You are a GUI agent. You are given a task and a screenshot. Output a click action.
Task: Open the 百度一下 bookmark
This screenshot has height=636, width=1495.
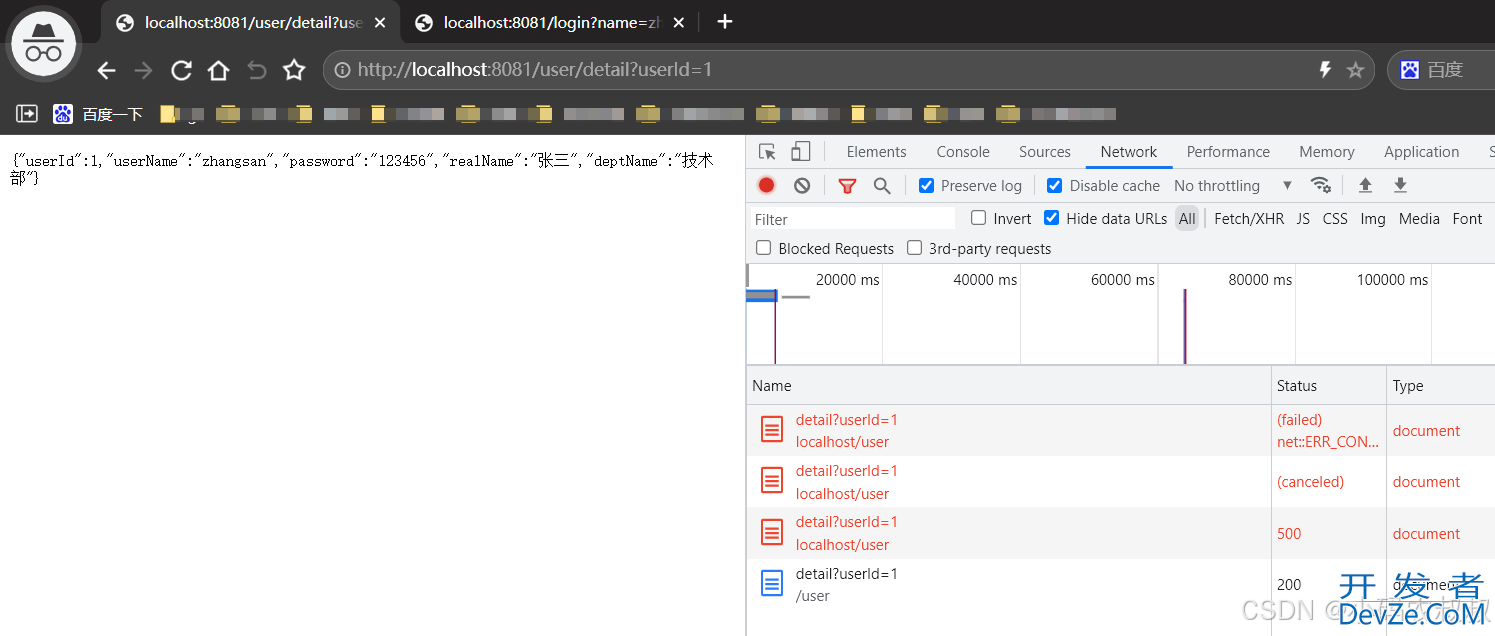(98, 114)
